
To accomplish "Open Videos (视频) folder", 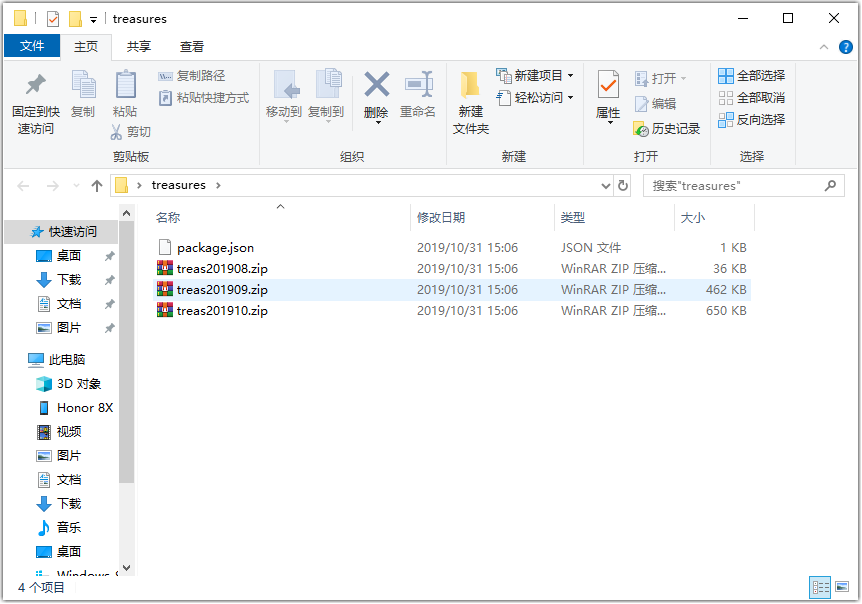I will coord(59,432).
